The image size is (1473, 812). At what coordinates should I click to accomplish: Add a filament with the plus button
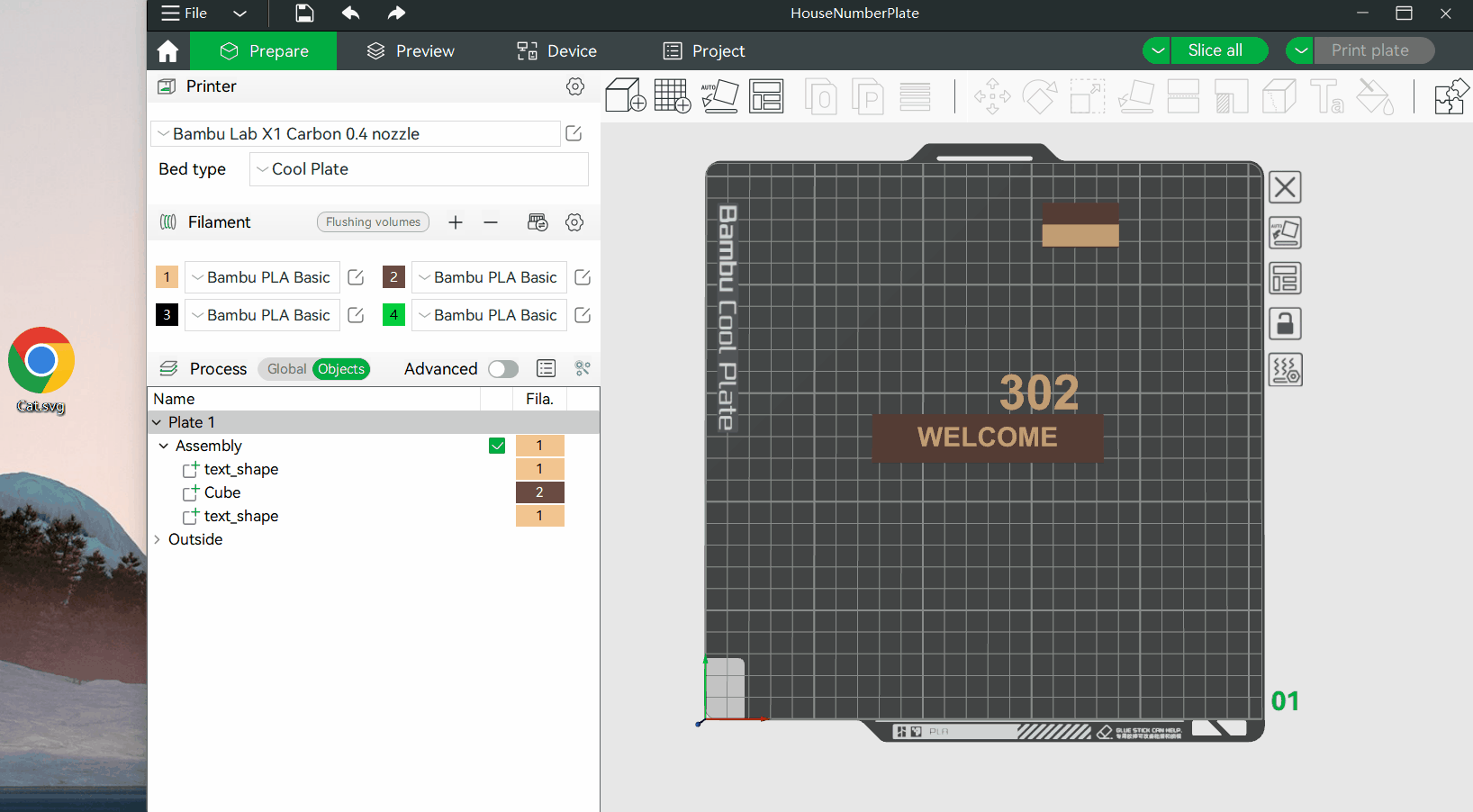point(456,222)
